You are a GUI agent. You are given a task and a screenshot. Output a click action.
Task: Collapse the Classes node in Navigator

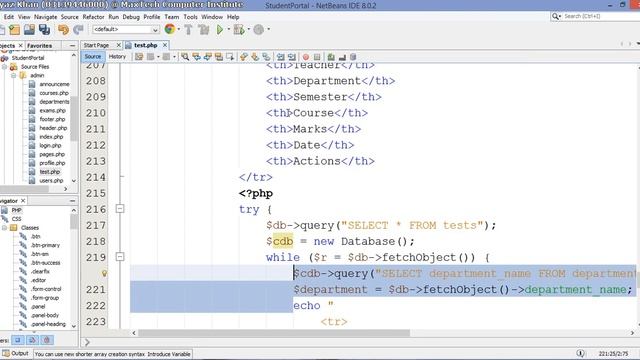click(5, 228)
